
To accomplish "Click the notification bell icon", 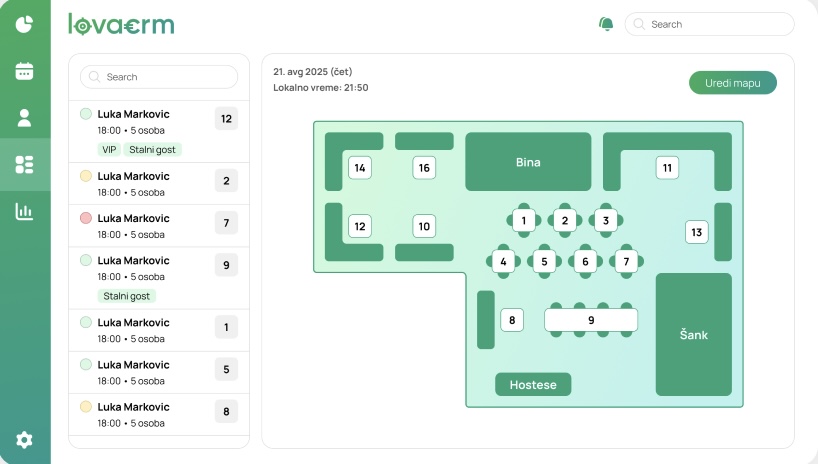I will click(x=606, y=24).
